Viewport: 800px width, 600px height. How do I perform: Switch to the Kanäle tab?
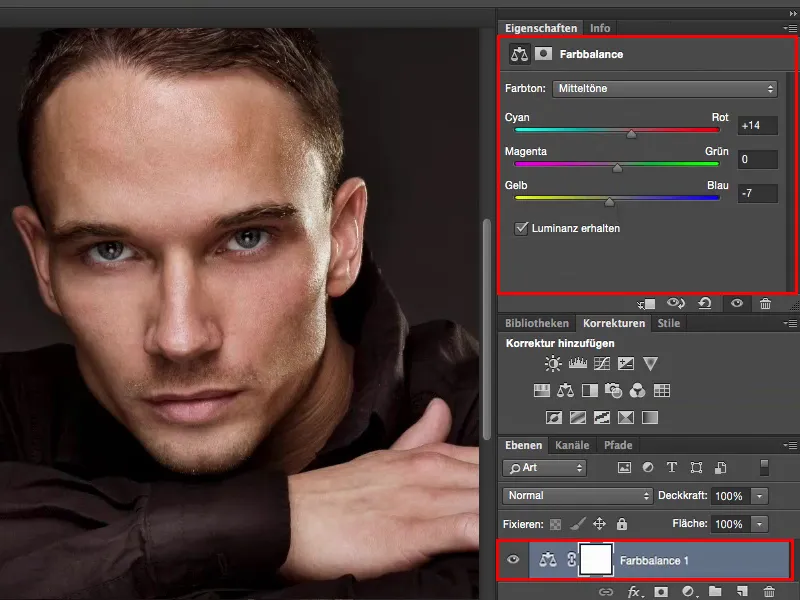[x=572, y=445]
